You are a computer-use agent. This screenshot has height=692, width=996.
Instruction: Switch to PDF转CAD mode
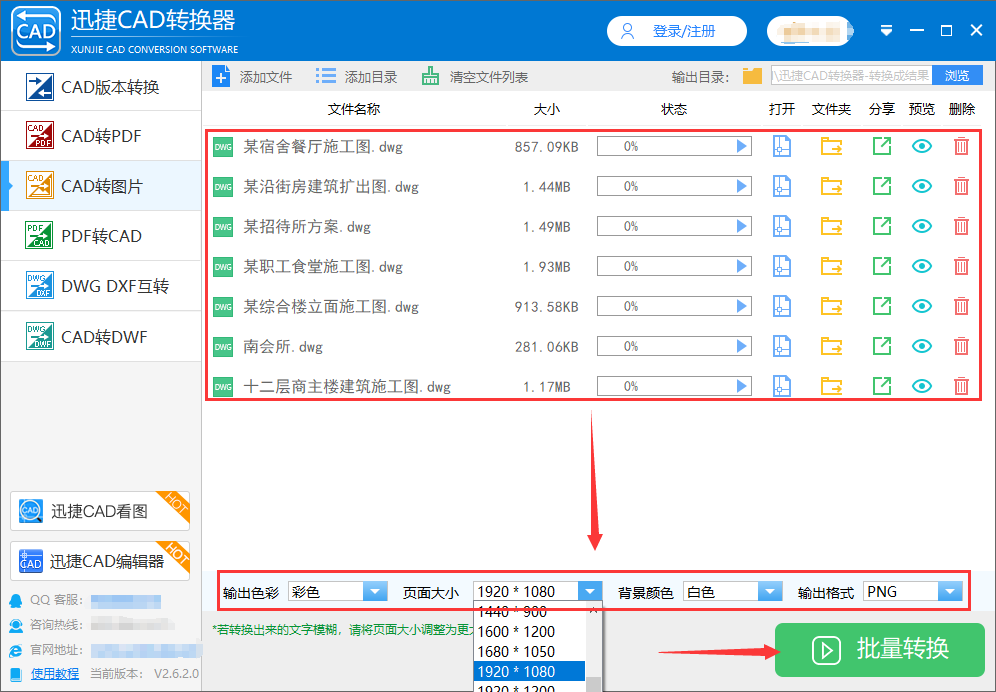(x=102, y=236)
